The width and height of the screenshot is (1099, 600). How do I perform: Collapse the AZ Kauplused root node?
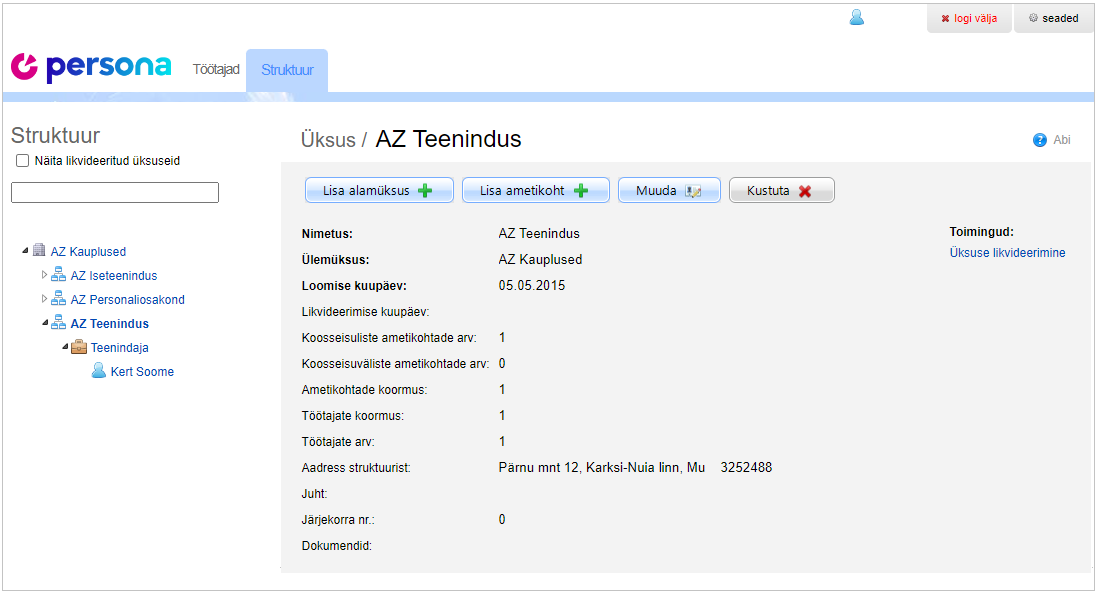coord(25,251)
